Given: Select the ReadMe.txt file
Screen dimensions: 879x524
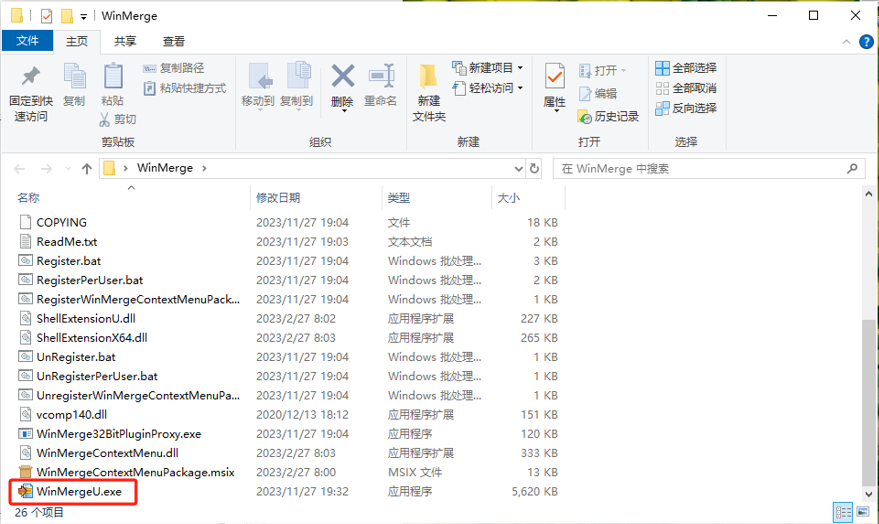Looking at the screenshot, I should pyautogui.click(x=67, y=242).
